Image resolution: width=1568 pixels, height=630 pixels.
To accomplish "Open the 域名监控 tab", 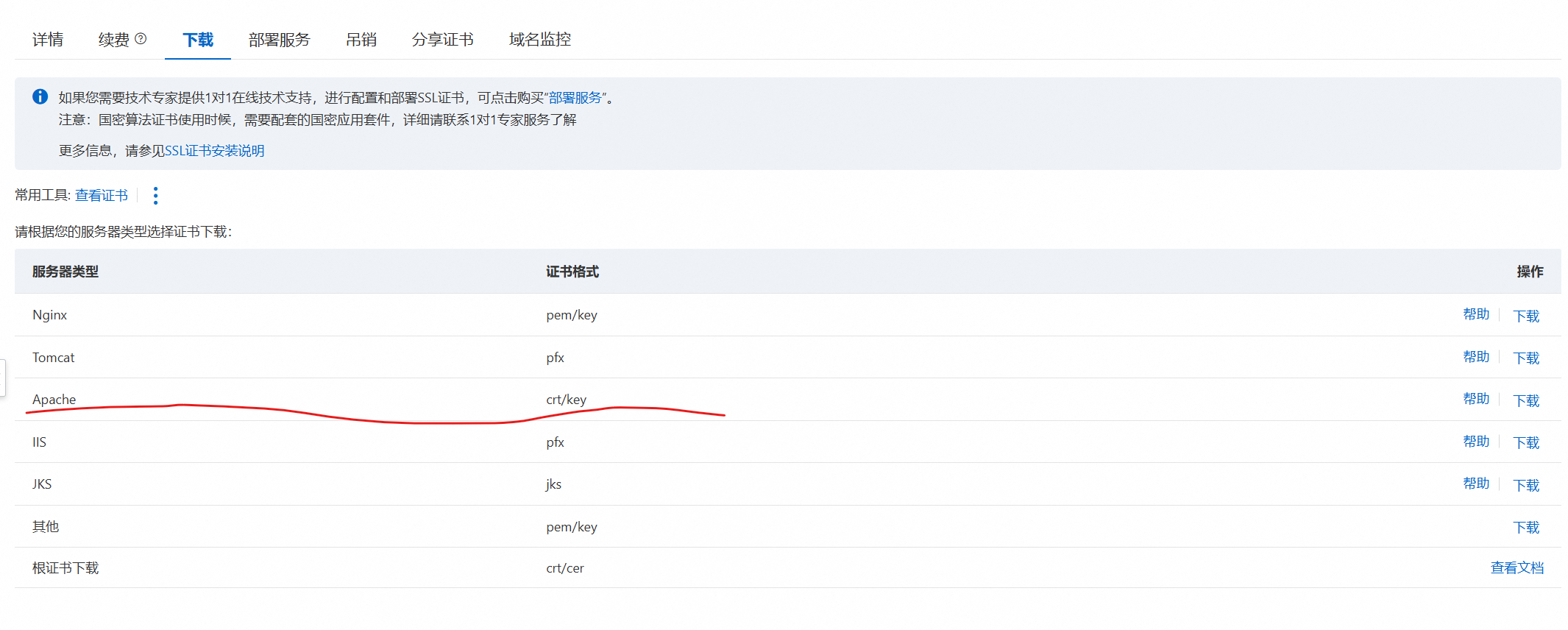I will 539,40.
